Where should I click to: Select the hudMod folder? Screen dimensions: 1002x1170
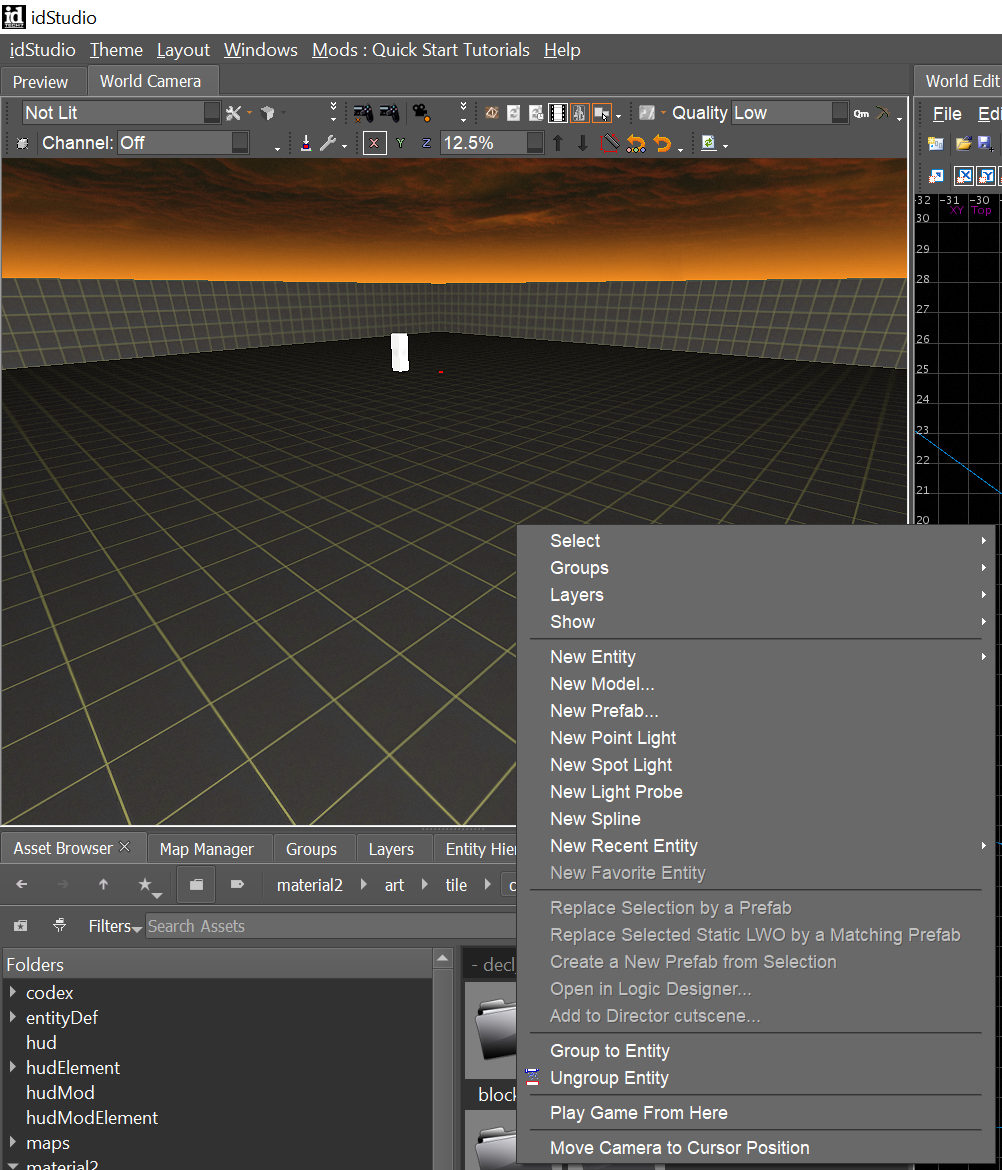[x=60, y=1092]
